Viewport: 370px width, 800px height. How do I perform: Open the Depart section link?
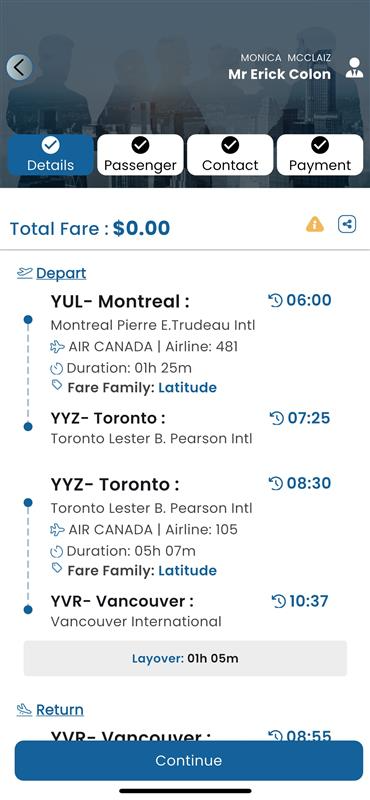click(x=61, y=273)
